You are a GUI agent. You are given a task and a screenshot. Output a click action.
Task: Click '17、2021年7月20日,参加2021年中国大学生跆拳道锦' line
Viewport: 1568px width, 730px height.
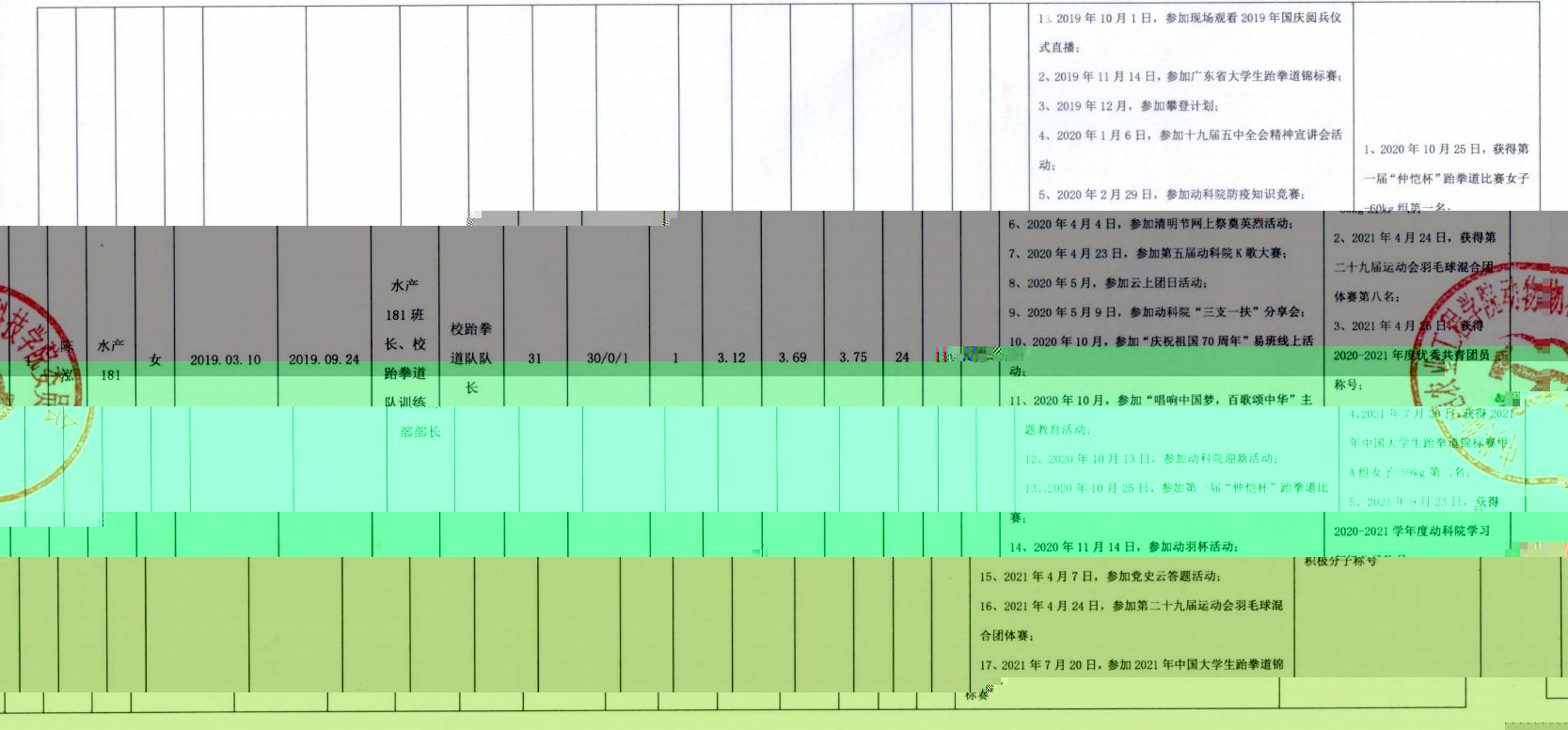(1132, 665)
